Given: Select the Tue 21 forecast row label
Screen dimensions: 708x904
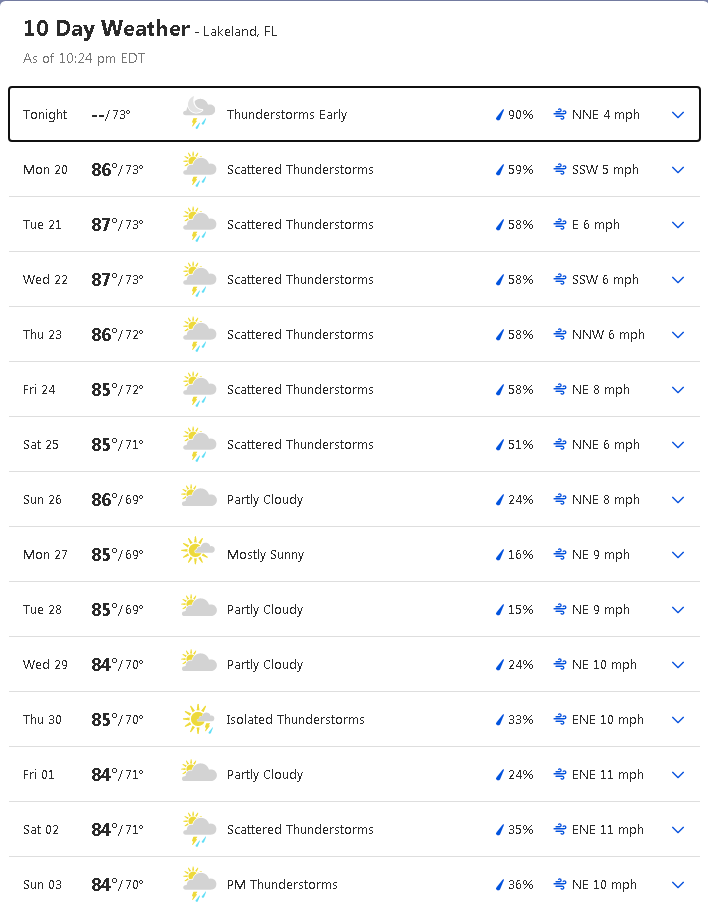Looking at the screenshot, I should 42,225.
